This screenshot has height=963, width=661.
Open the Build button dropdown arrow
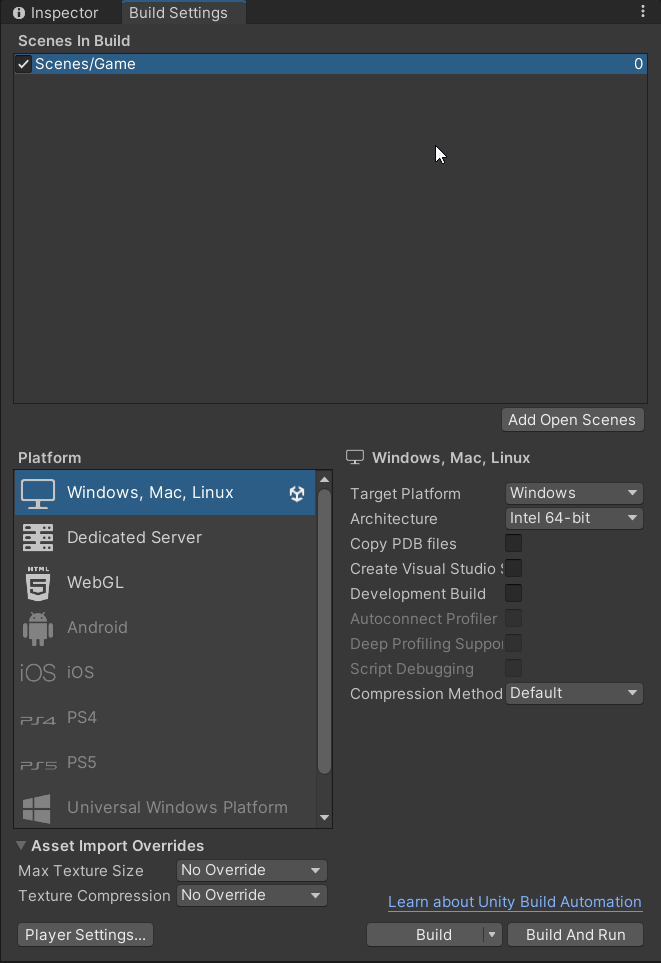click(x=492, y=935)
